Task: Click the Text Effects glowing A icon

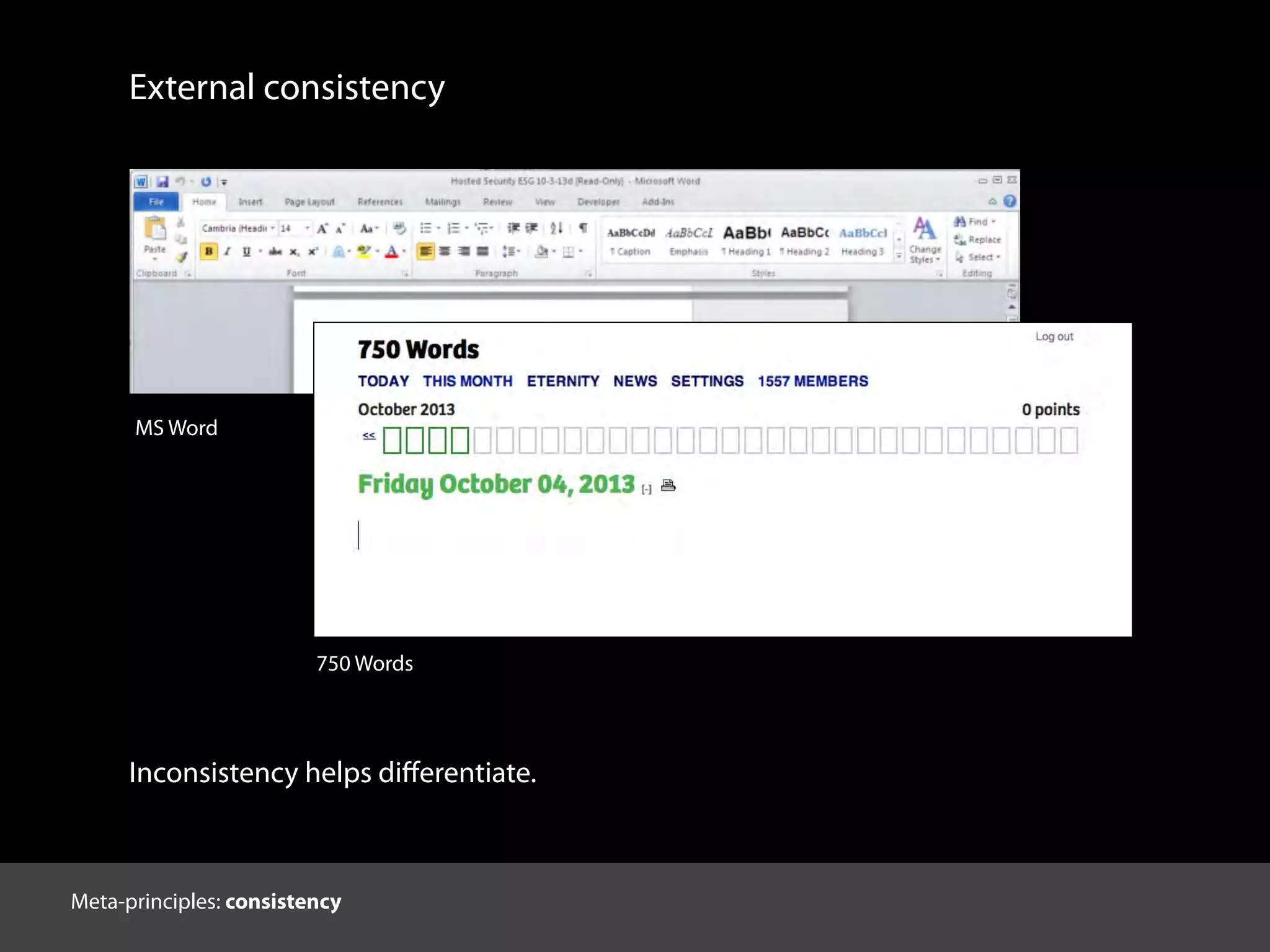Action: [x=339, y=252]
